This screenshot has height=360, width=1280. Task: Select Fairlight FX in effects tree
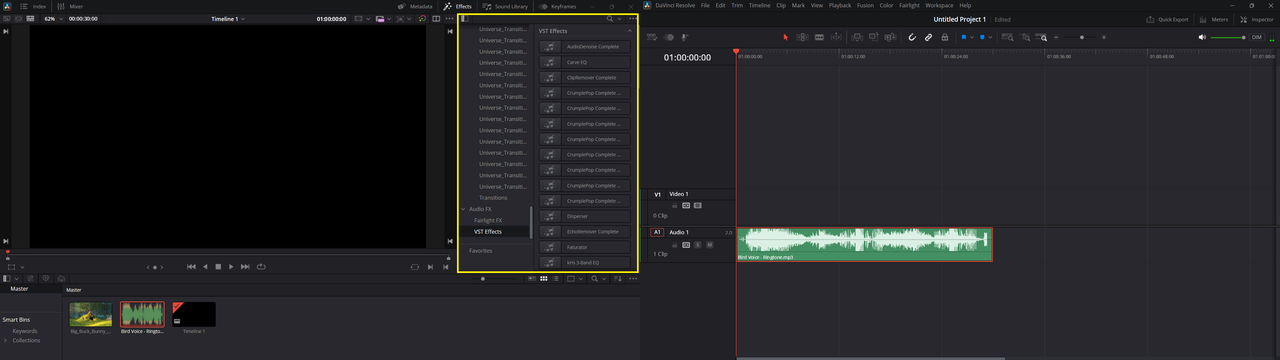point(488,220)
